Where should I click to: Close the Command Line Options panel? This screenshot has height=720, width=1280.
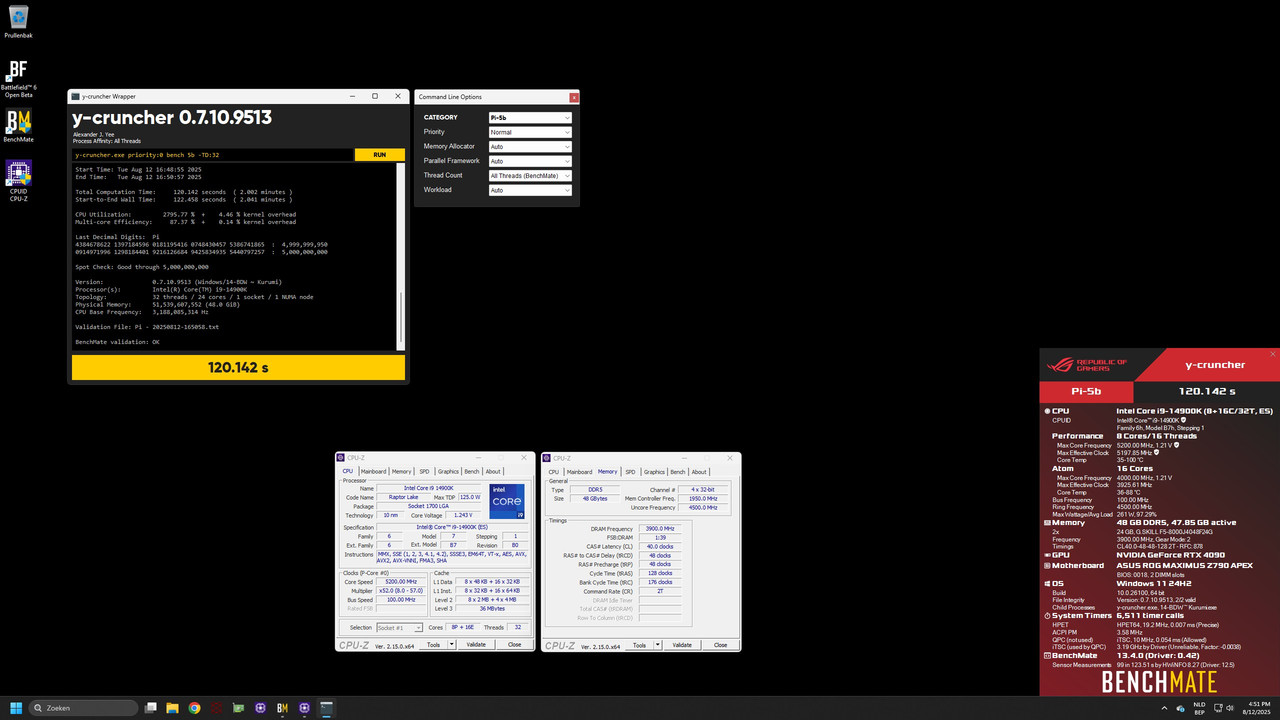pos(574,97)
